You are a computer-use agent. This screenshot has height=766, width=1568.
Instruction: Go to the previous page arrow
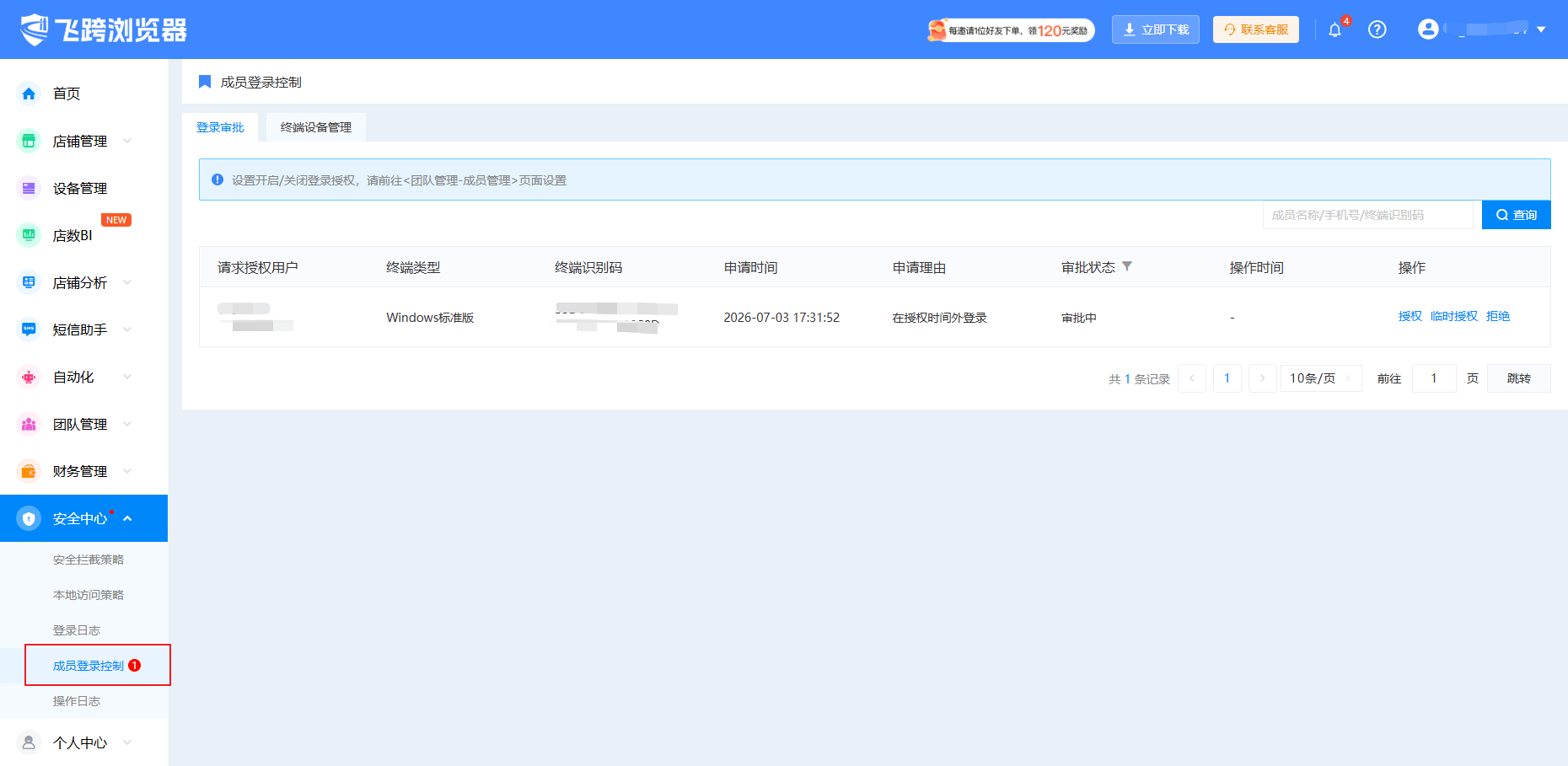[1192, 378]
